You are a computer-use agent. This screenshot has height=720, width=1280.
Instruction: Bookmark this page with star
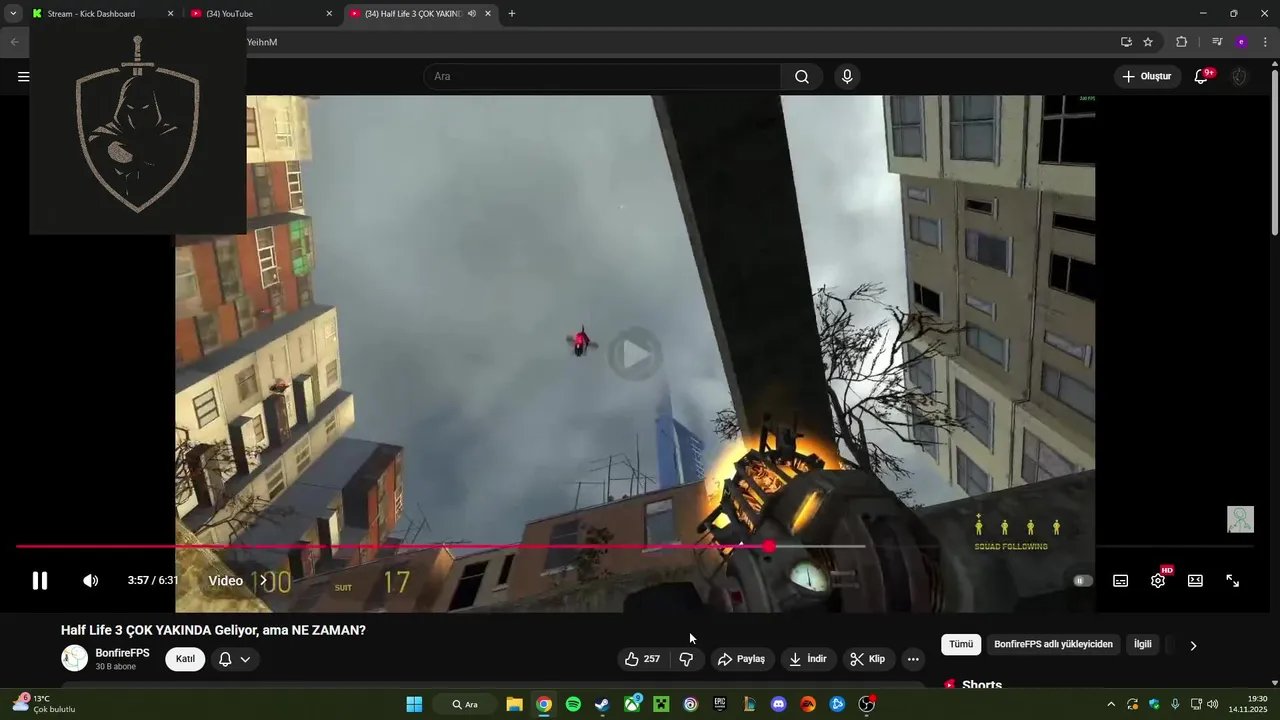pos(1148,42)
